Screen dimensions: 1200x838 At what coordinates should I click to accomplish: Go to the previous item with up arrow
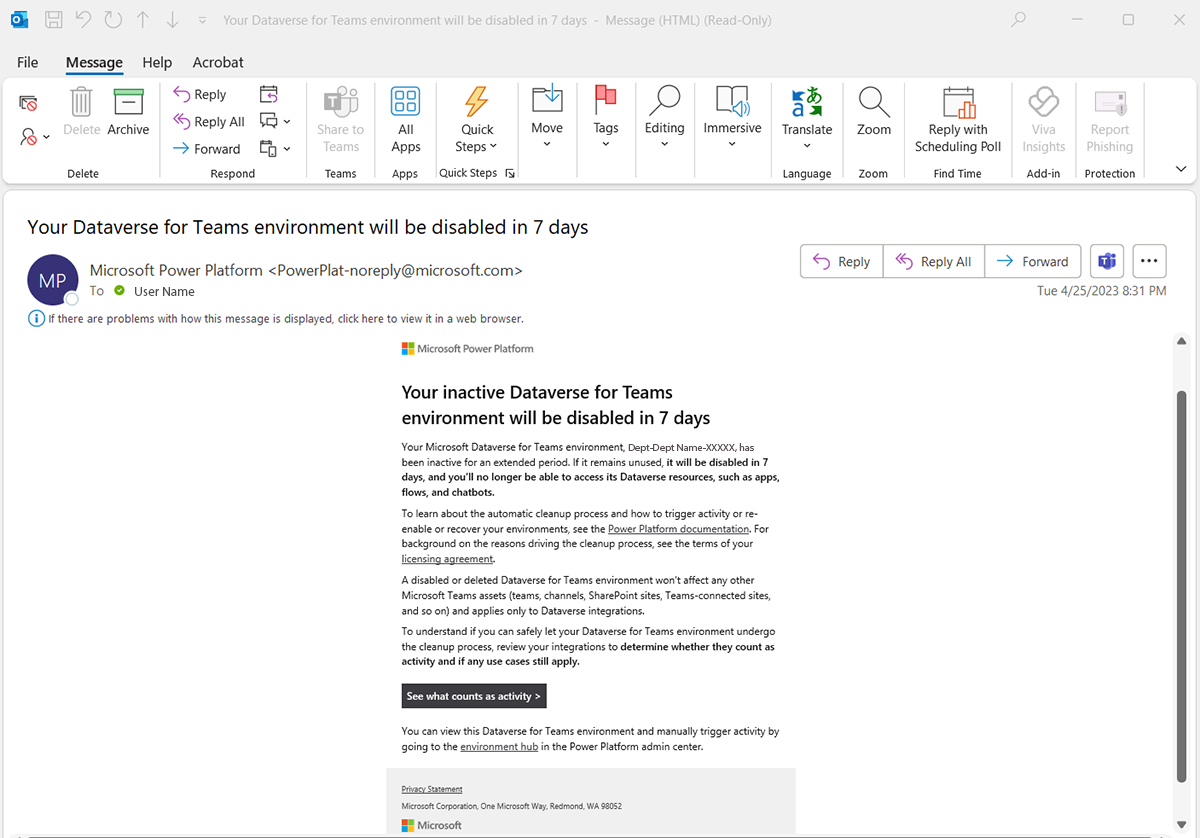point(143,20)
